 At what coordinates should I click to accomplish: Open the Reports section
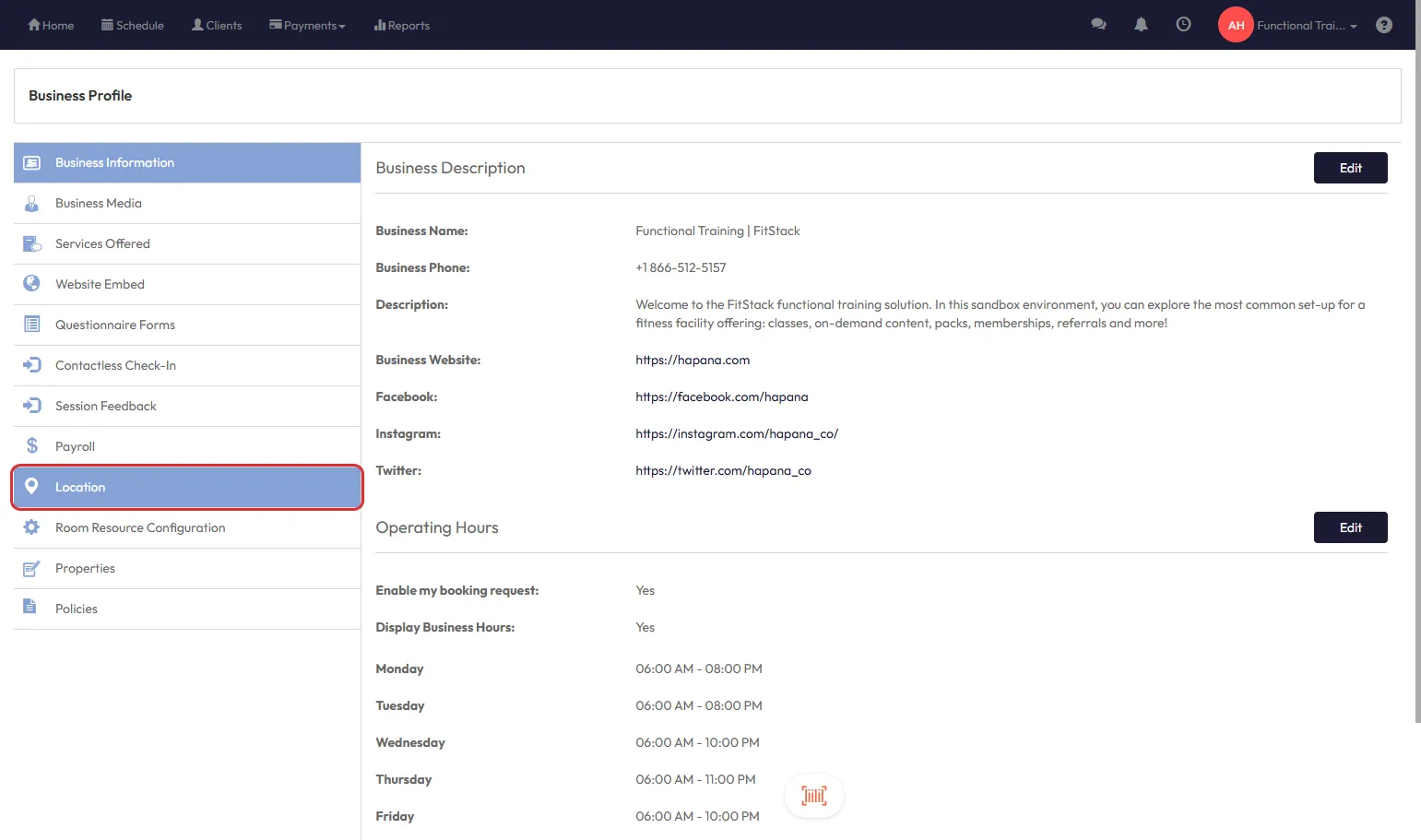(x=402, y=25)
